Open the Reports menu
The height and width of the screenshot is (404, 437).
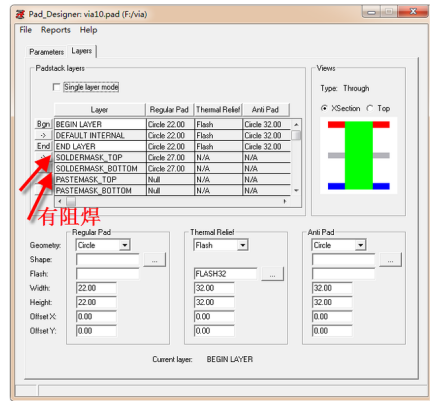56,30
